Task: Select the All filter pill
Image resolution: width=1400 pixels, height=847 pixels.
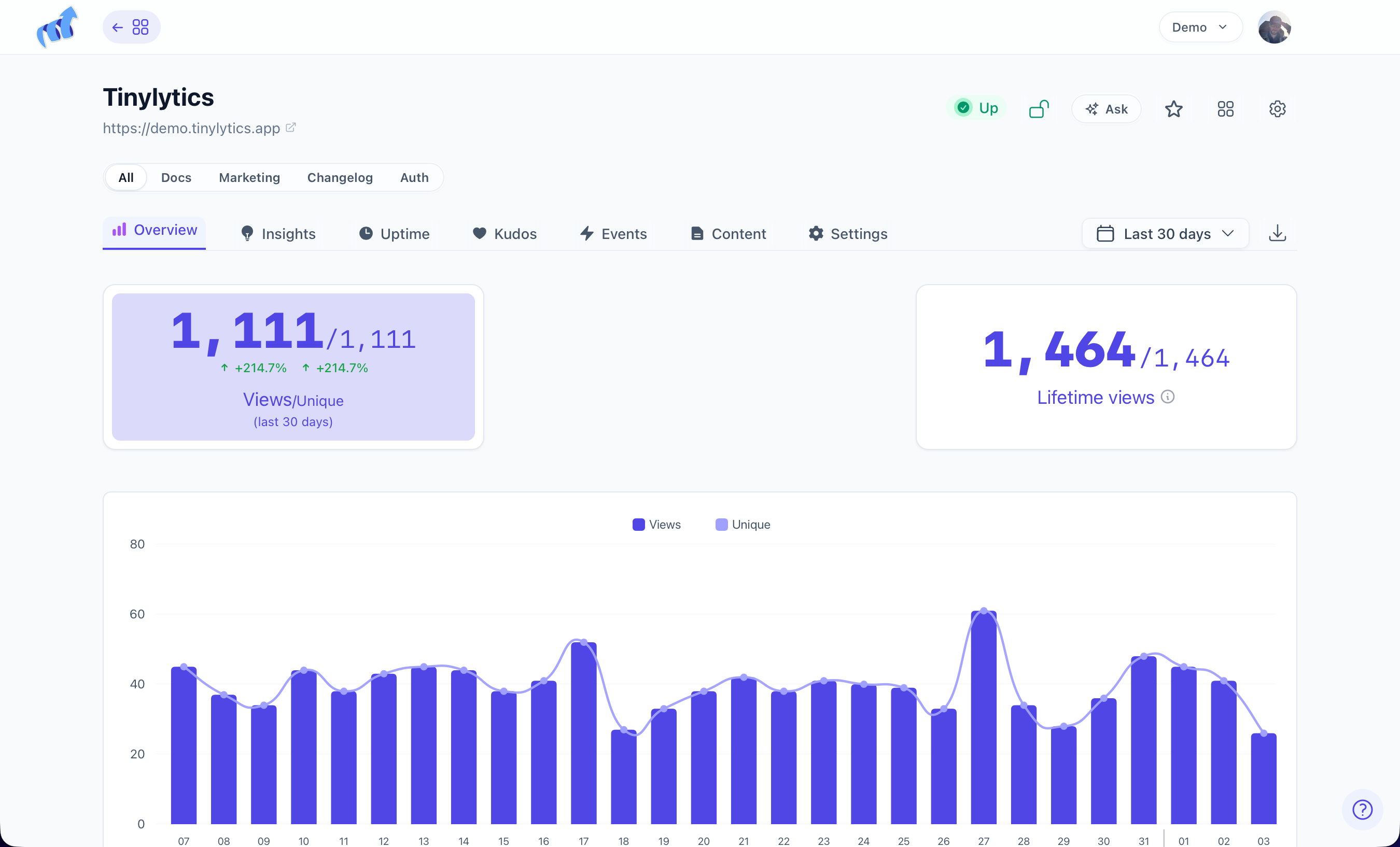Action: 126,178
